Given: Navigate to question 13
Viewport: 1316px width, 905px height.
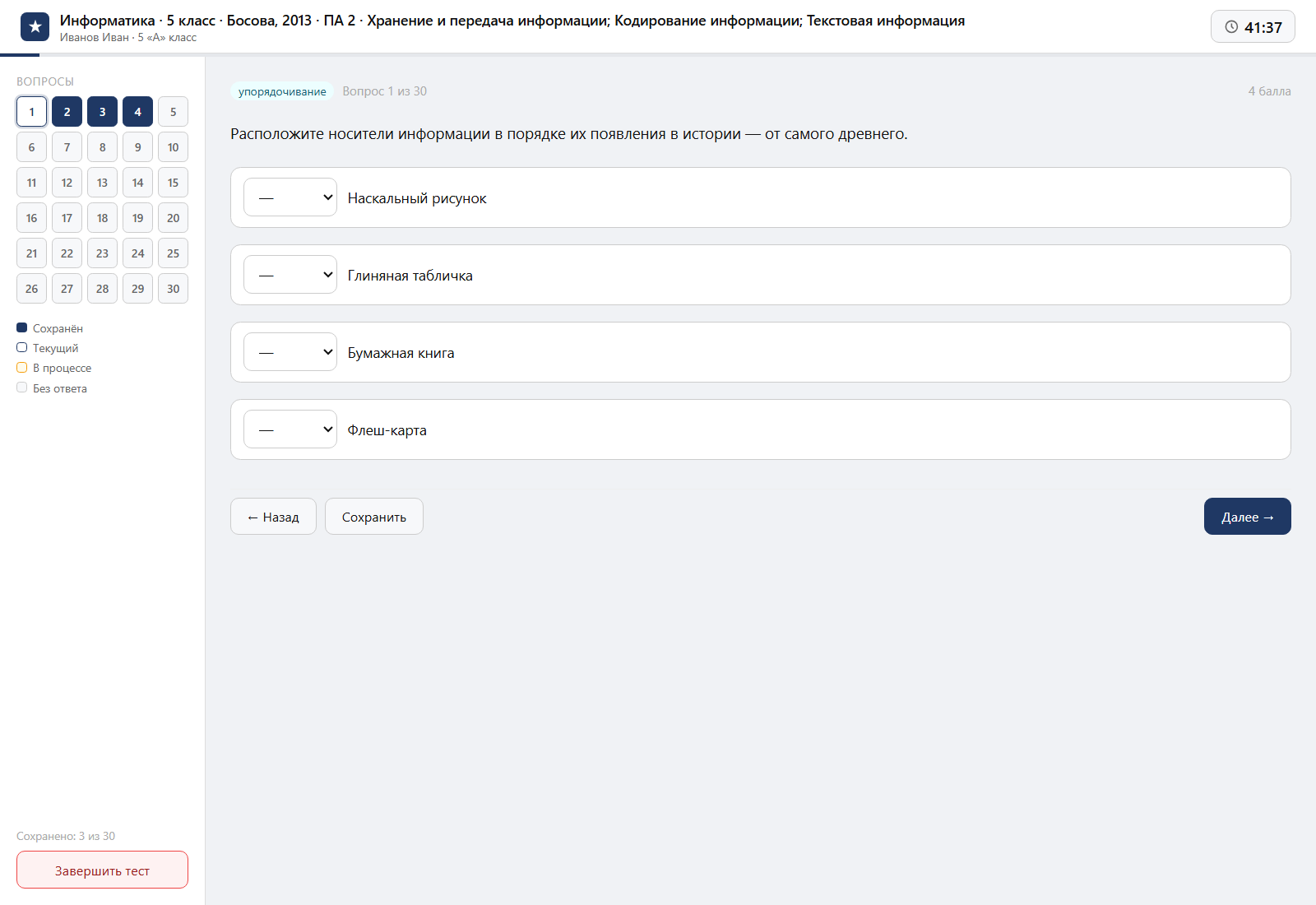Looking at the screenshot, I should click(102, 183).
